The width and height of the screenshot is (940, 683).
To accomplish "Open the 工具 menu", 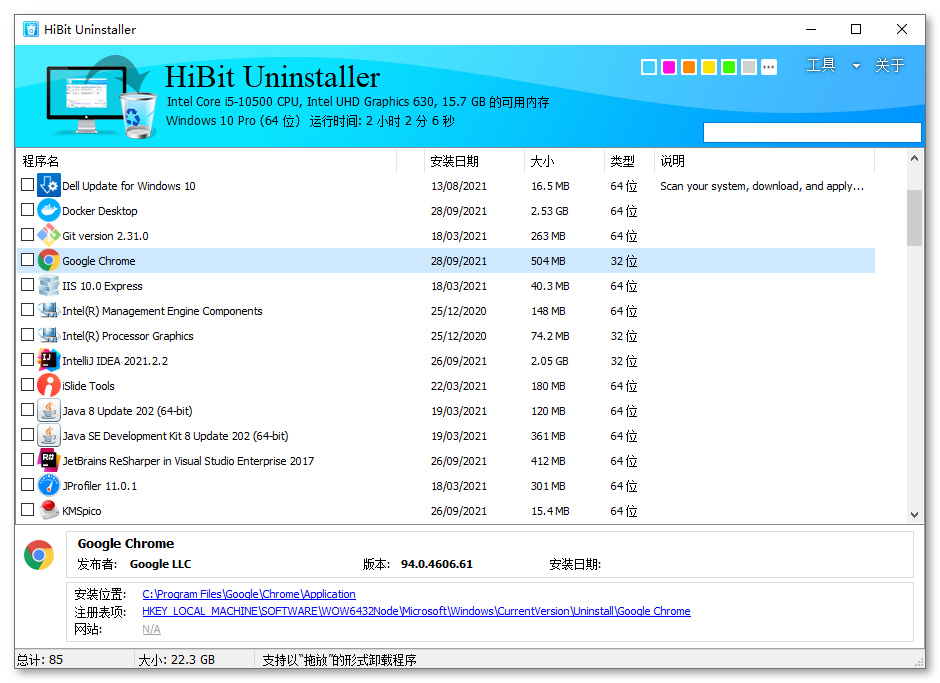I will tap(821, 65).
